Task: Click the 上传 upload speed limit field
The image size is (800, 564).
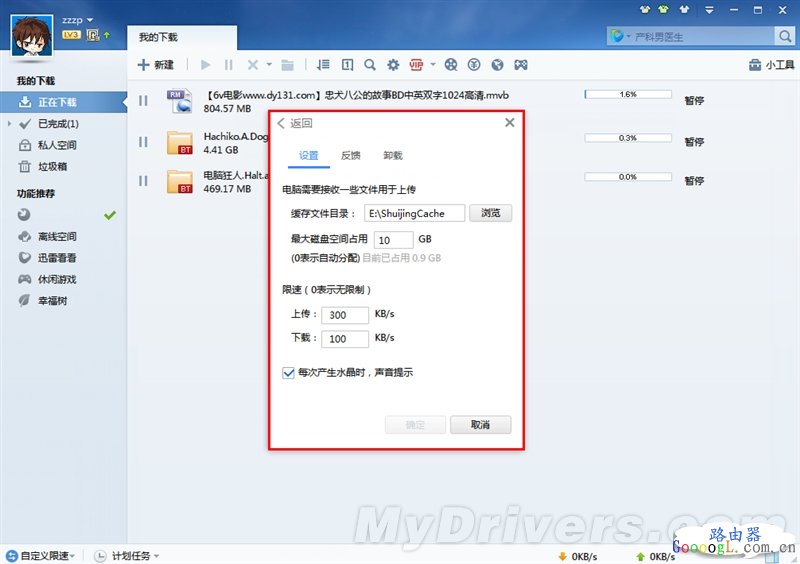Action: [x=346, y=315]
